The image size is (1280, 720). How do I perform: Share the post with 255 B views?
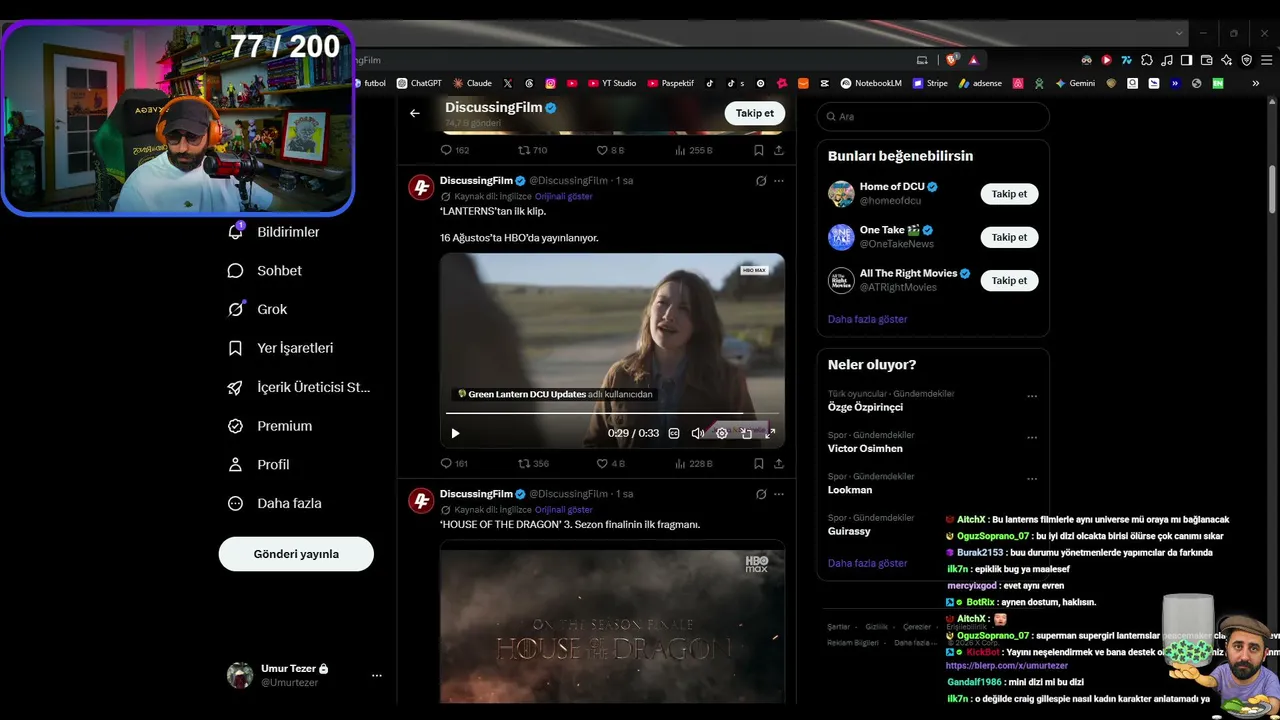tap(779, 150)
